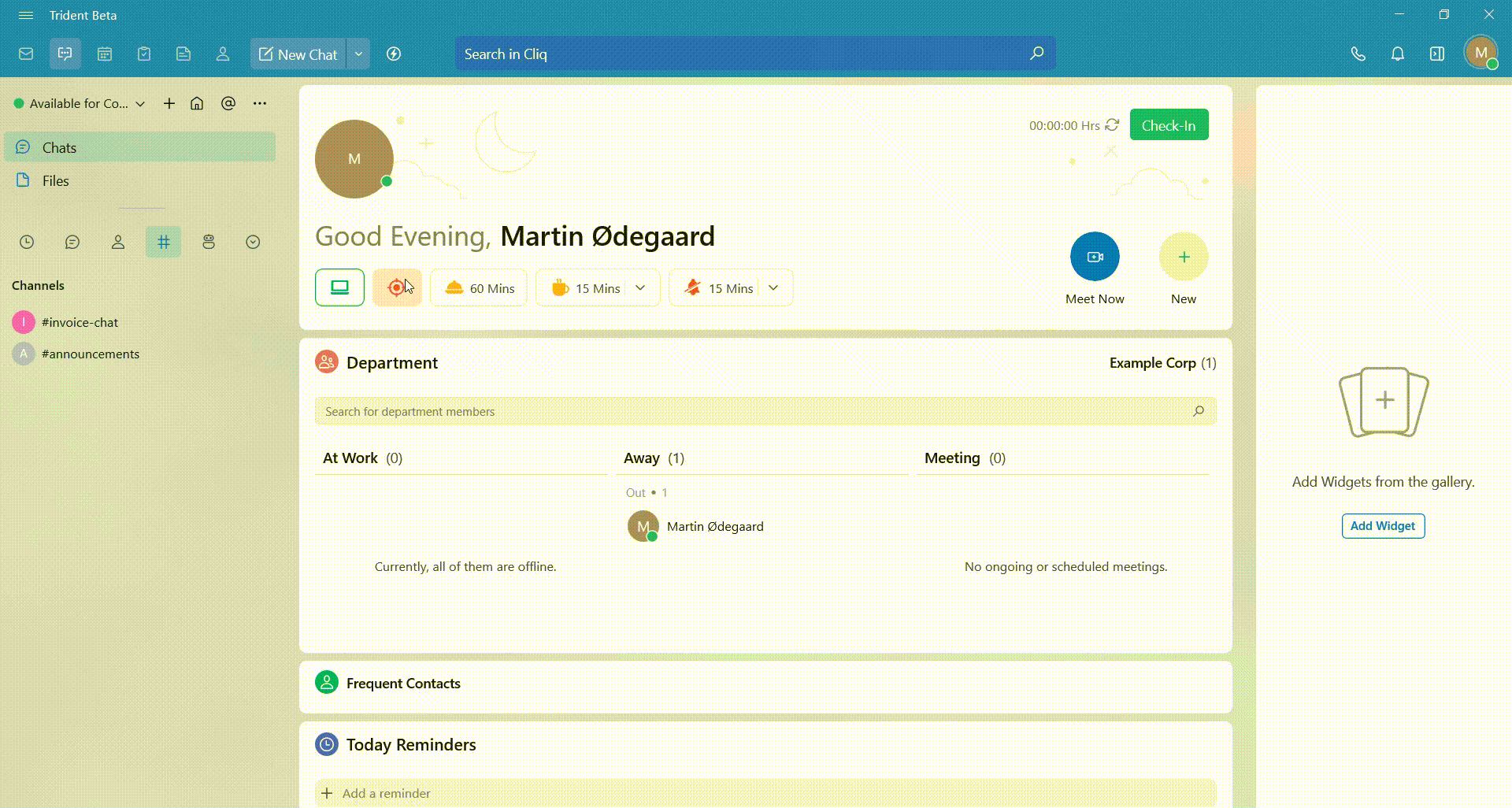Click the Search in Cliq field
Screen dimensions: 1512x808
click(x=740, y=54)
